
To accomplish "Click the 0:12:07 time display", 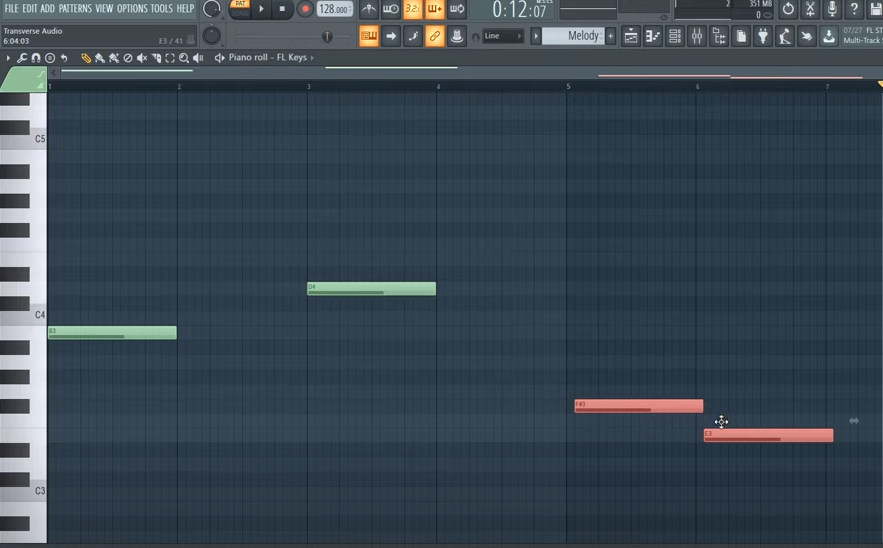I will tap(519, 10).
